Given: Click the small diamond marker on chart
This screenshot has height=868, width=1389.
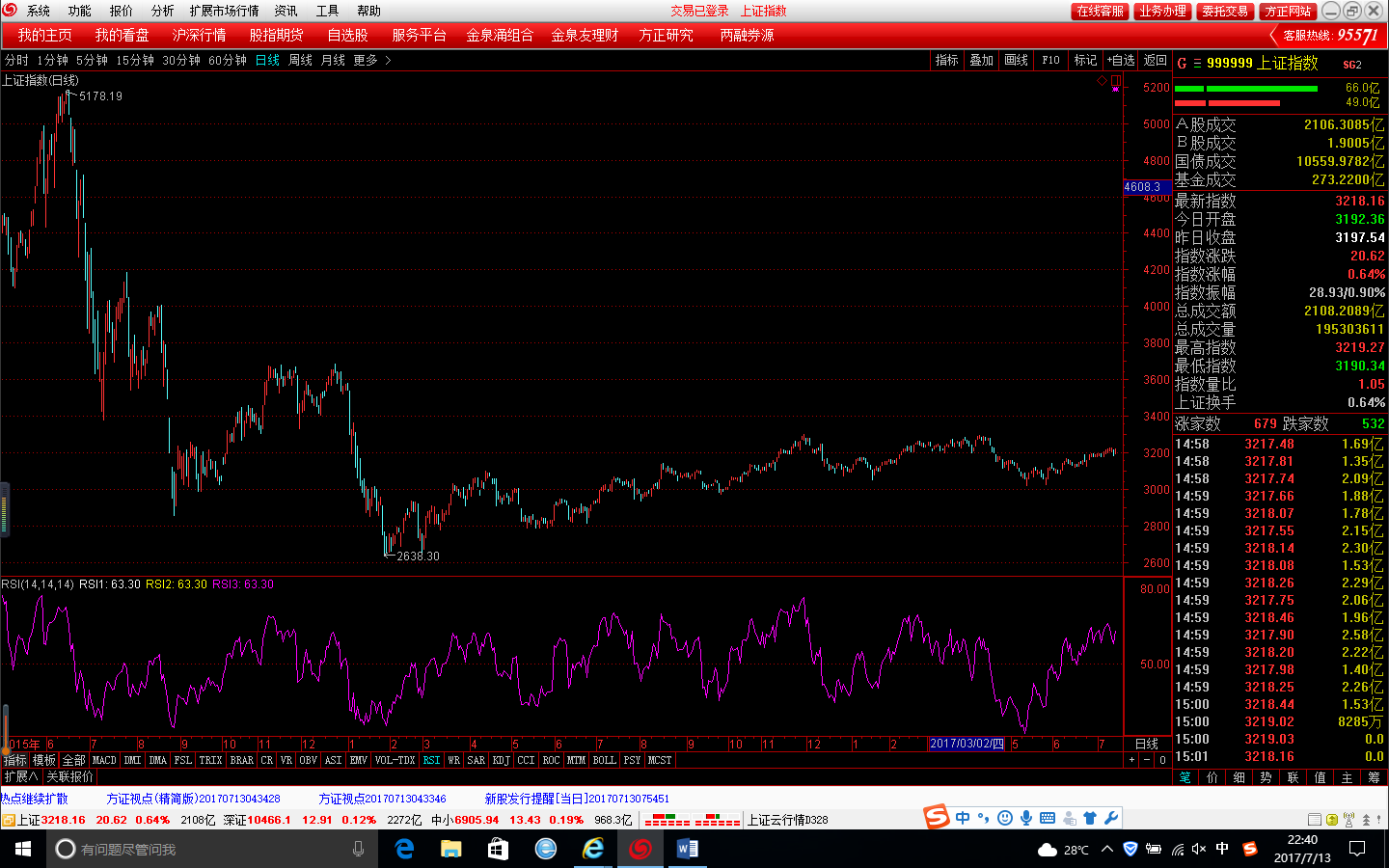Looking at the screenshot, I should pos(1103,81).
